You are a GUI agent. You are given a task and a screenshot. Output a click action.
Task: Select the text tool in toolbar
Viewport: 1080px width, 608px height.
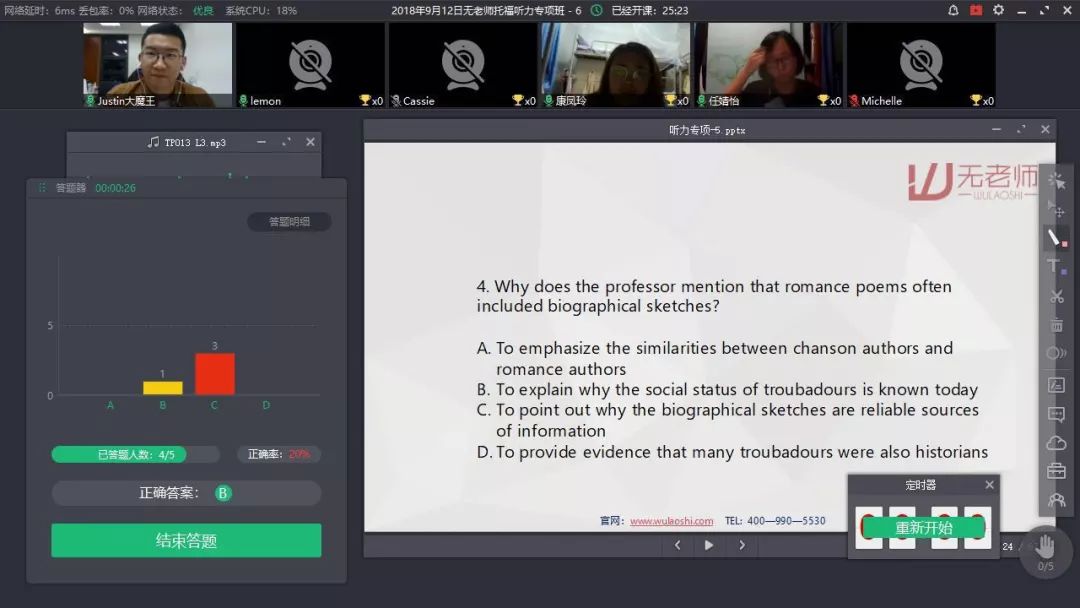pyautogui.click(x=1055, y=266)
